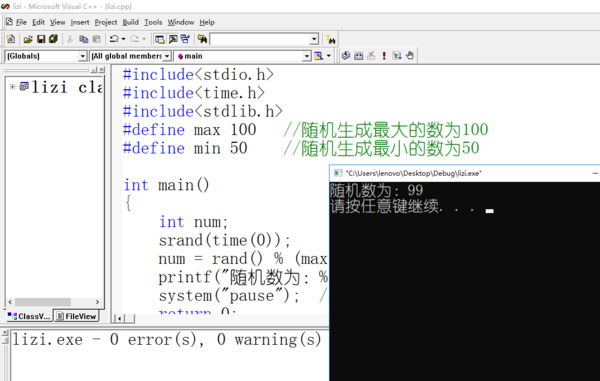This screenshot has height=381, width=600.
Task: Click the workspace panel dock toggle button
Action: (x=94, y=70)
